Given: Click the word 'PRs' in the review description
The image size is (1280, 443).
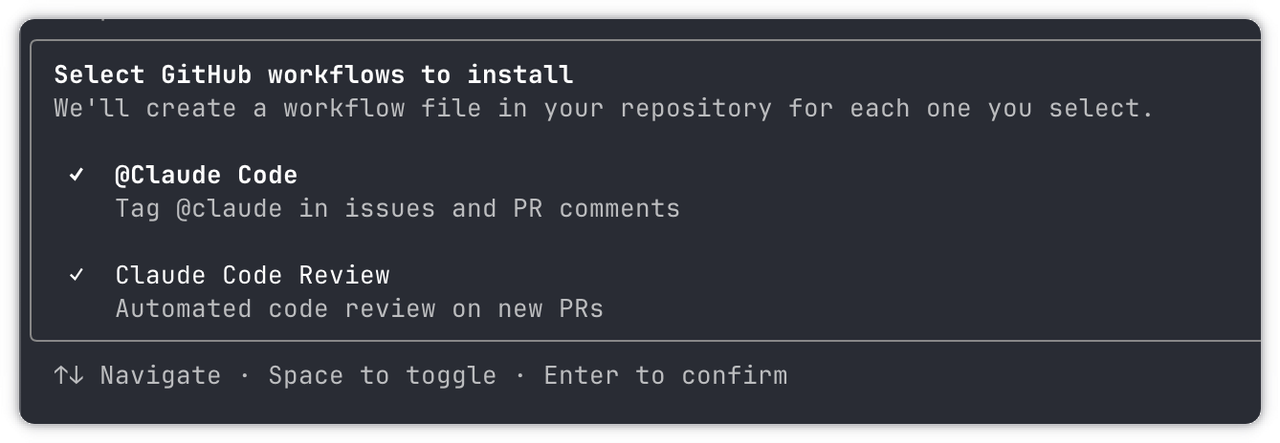Looking at the screenshot, I should coord(581,308).
